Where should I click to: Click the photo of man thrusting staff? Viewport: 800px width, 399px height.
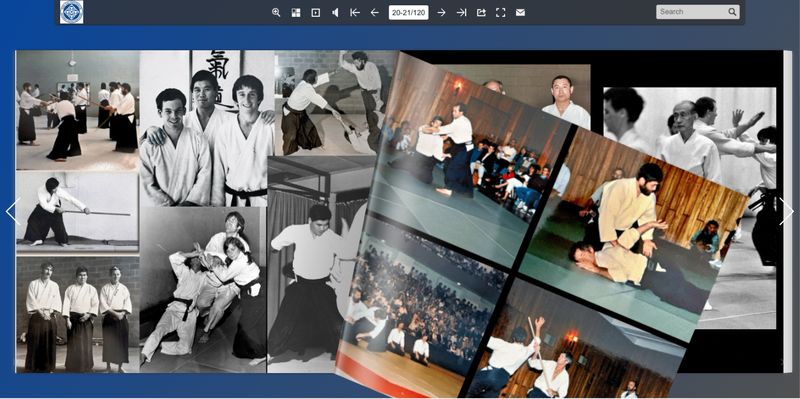pyautogui.click(x=77, y=211)
